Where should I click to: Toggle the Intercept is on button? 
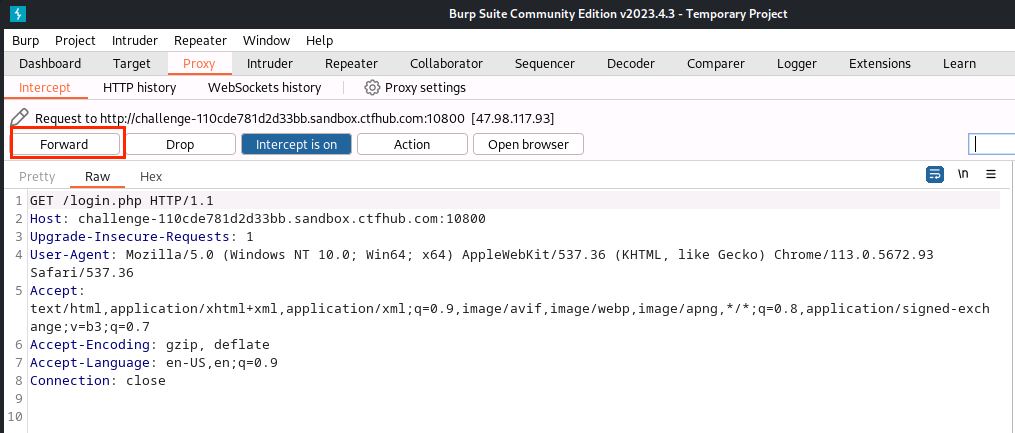296,144
